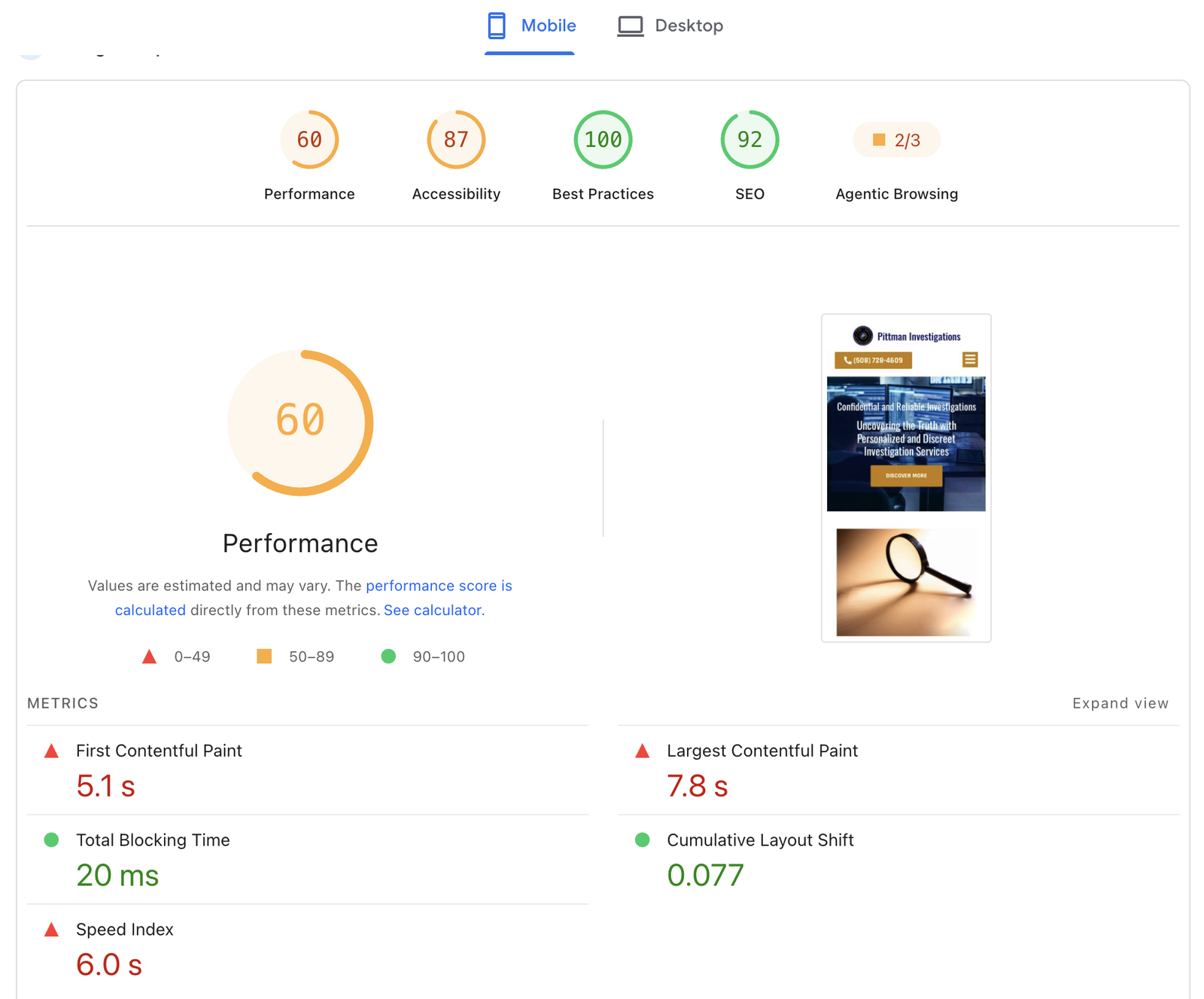Click the Pittman Investigations page screenshot thumbnail
Screen dimensions: 1204x999
906,478
